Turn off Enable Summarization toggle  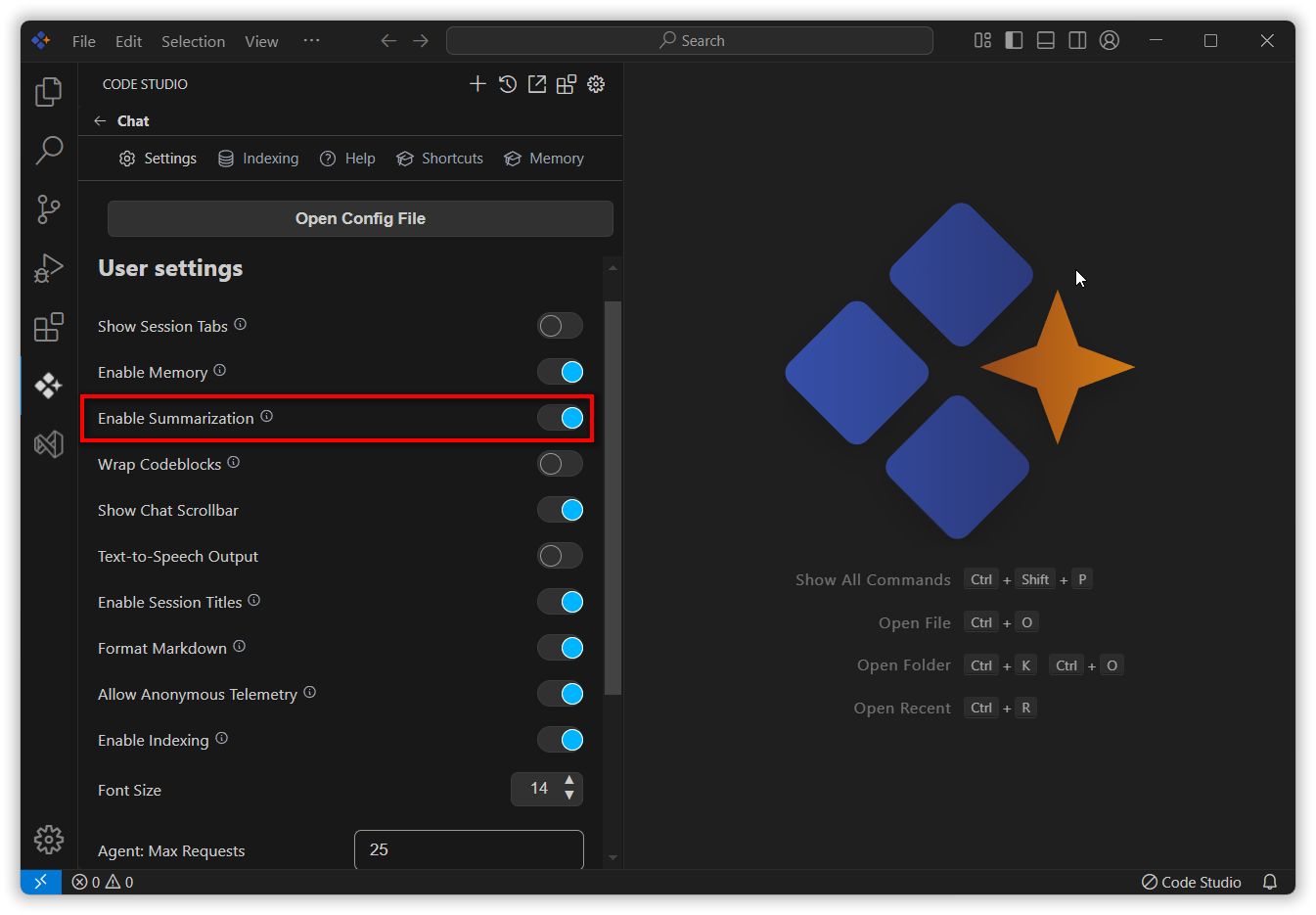tap(560, 418)
